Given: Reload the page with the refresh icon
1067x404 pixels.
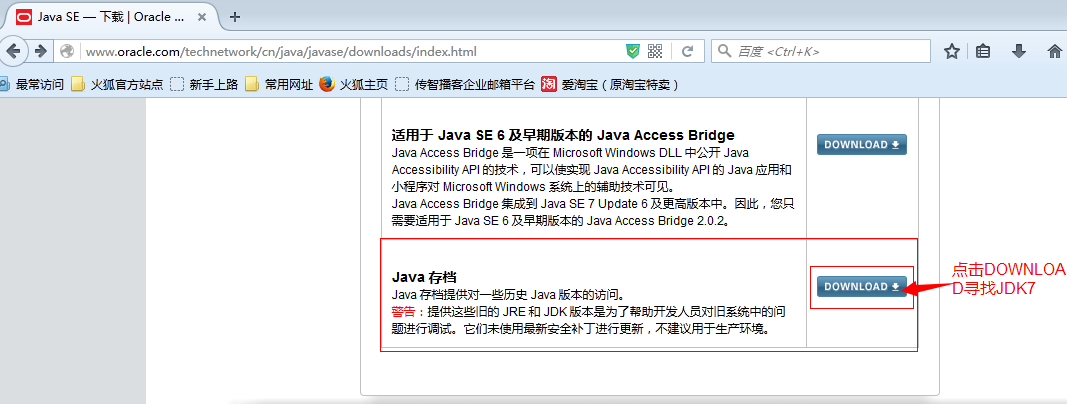Looking at the screenshot, I should click(687, 51).
